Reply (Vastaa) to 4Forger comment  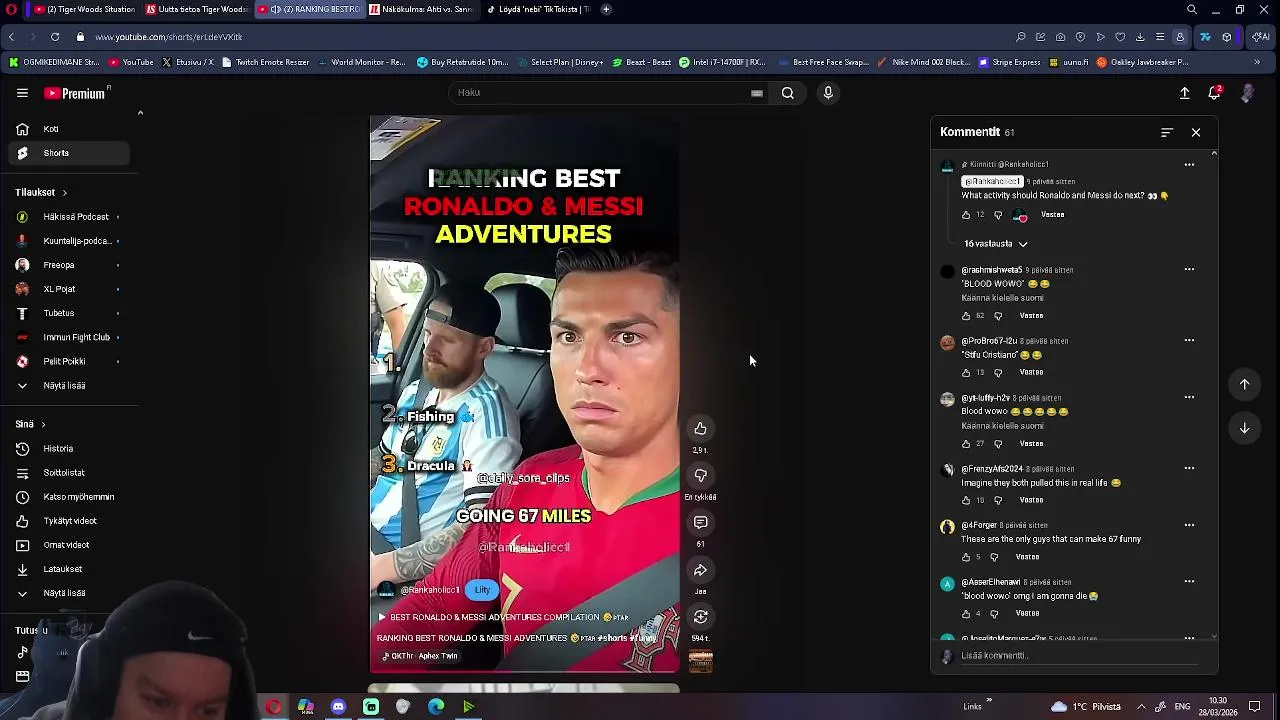pos(1027,557)
